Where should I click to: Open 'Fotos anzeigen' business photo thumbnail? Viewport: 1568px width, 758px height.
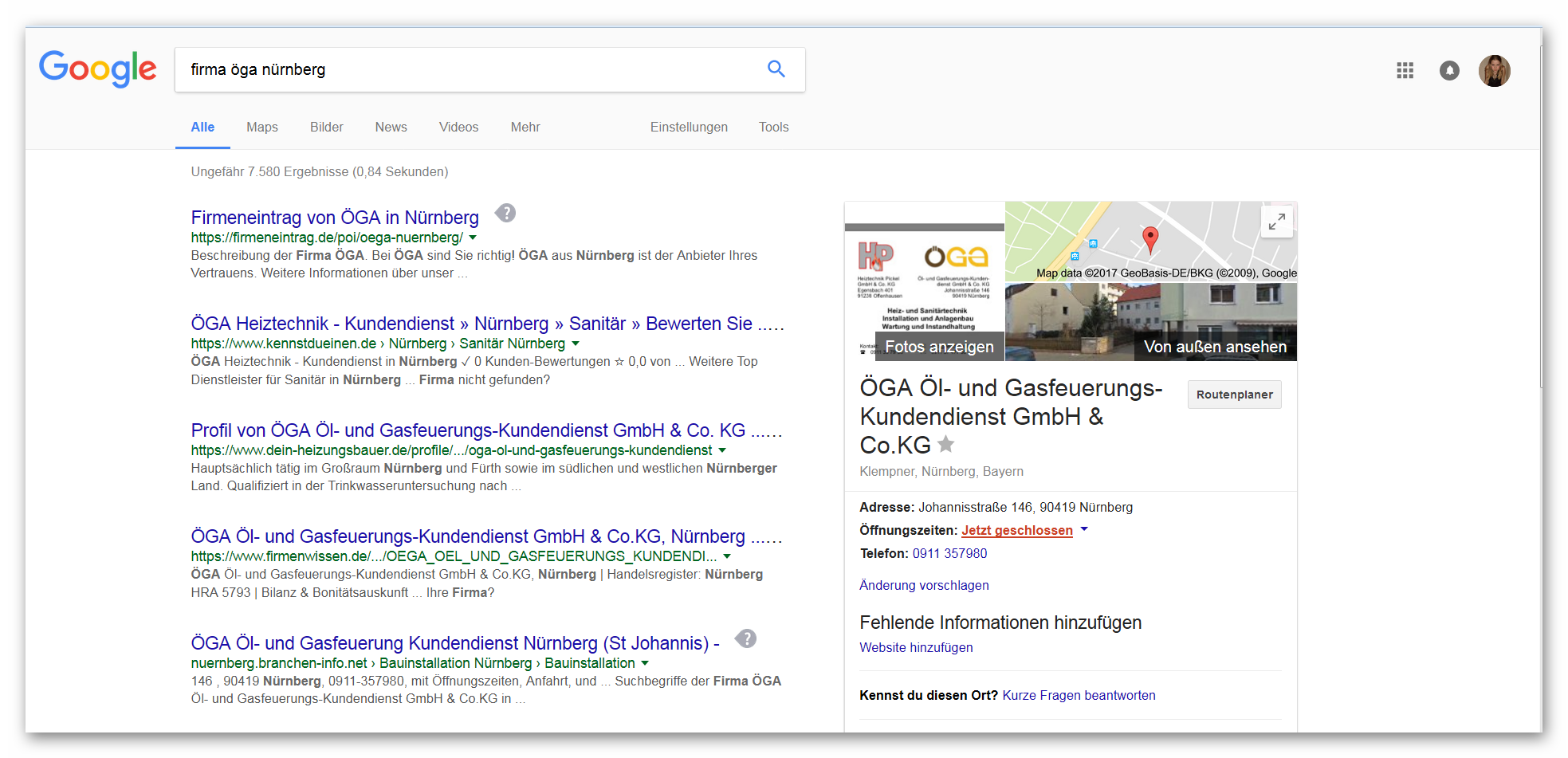(x=925, y=281)
